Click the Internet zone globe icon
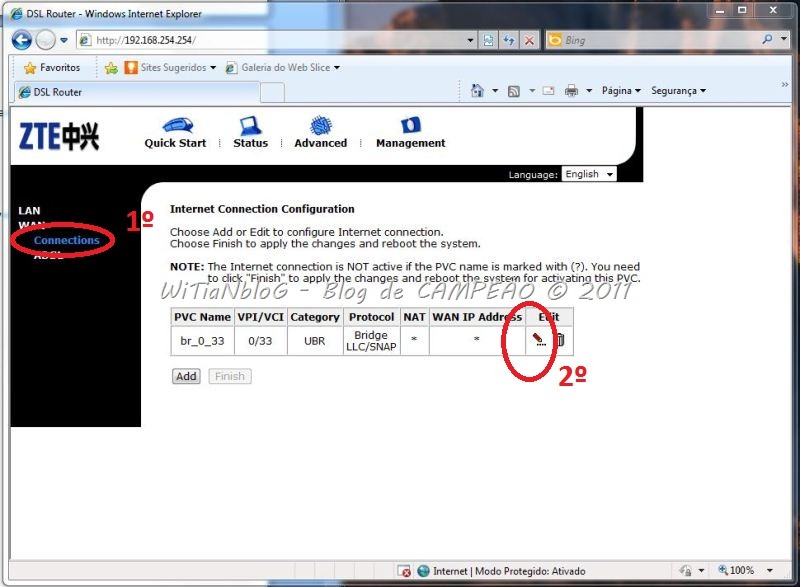 (423, 571)
